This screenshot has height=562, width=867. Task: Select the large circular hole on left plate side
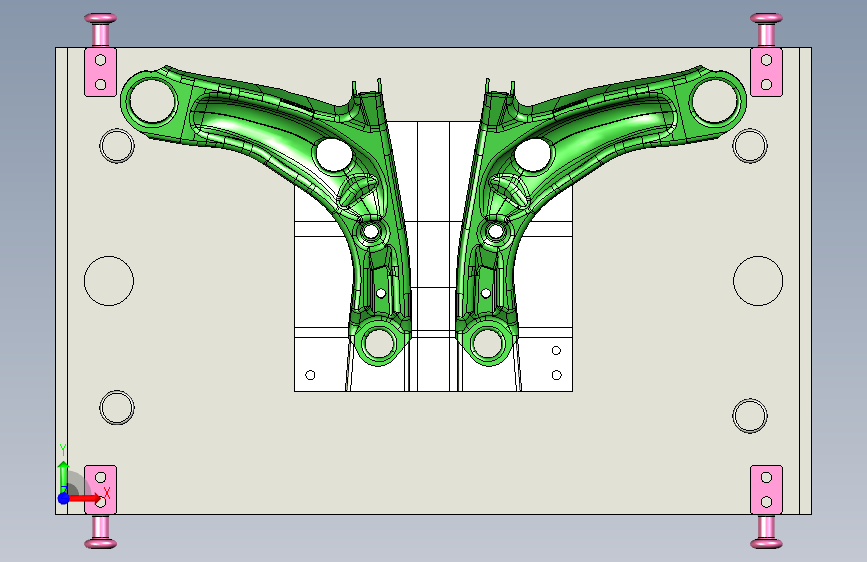[109, 281]
